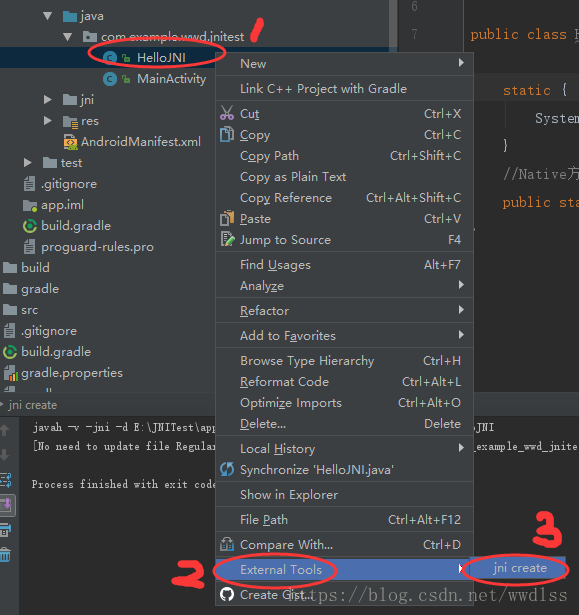Select jni create in the submenu
This screenshot has height=615, width=579.
tap(519, 568)
